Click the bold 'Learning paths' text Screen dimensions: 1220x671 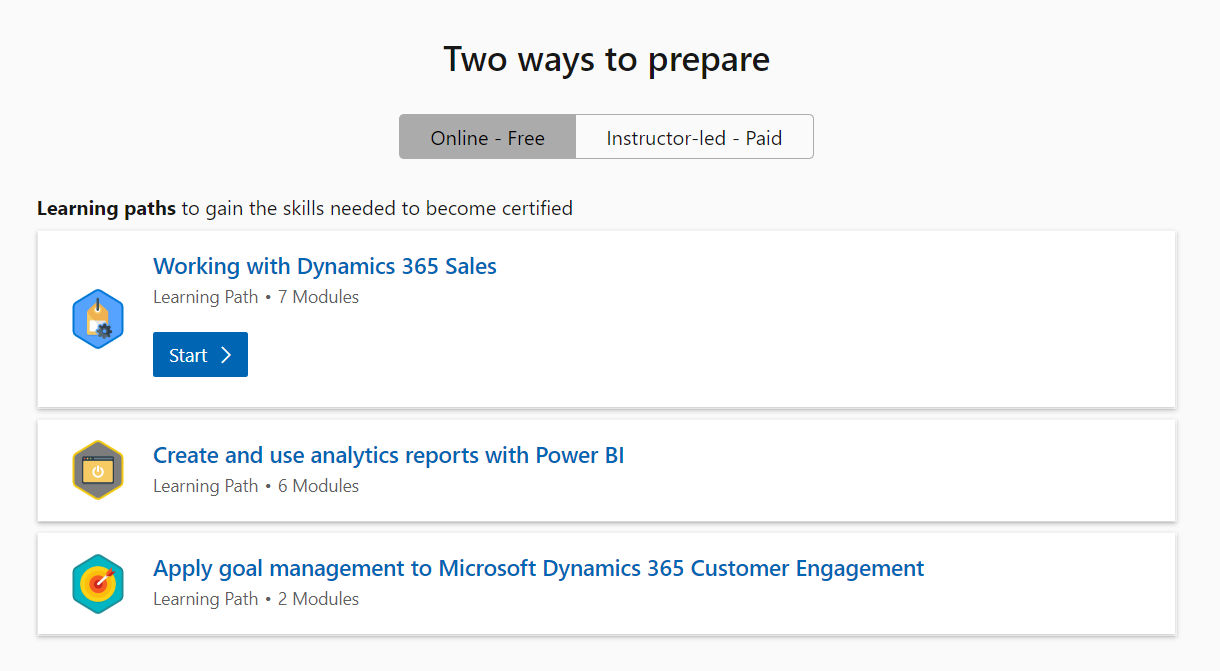click(x=106, y=208)
